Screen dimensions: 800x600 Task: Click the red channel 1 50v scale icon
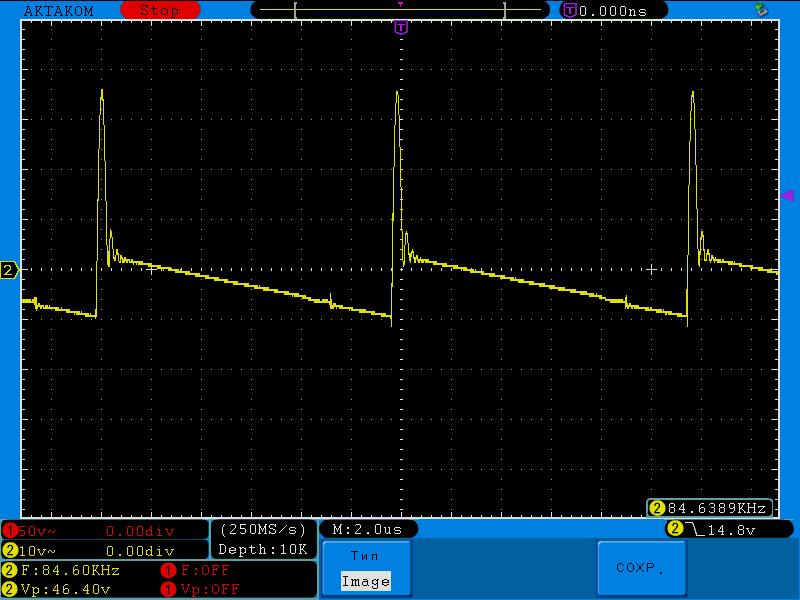click(10, 529)
